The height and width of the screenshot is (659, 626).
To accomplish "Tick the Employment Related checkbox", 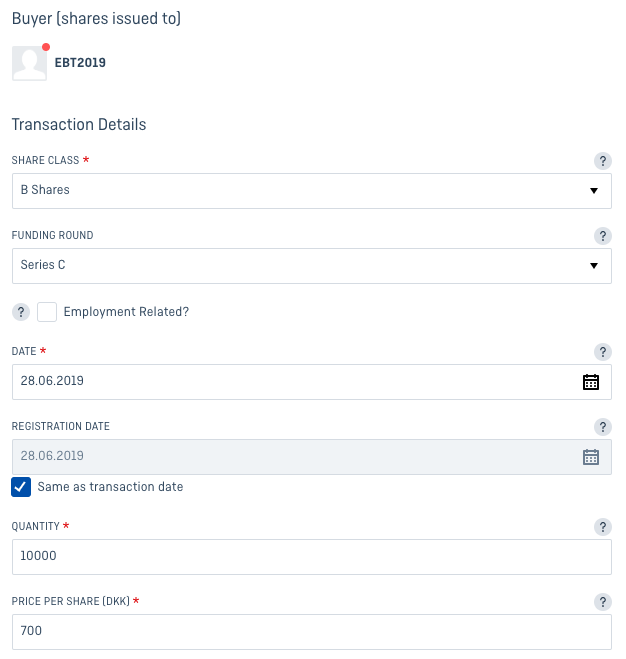I will (47, 312).
